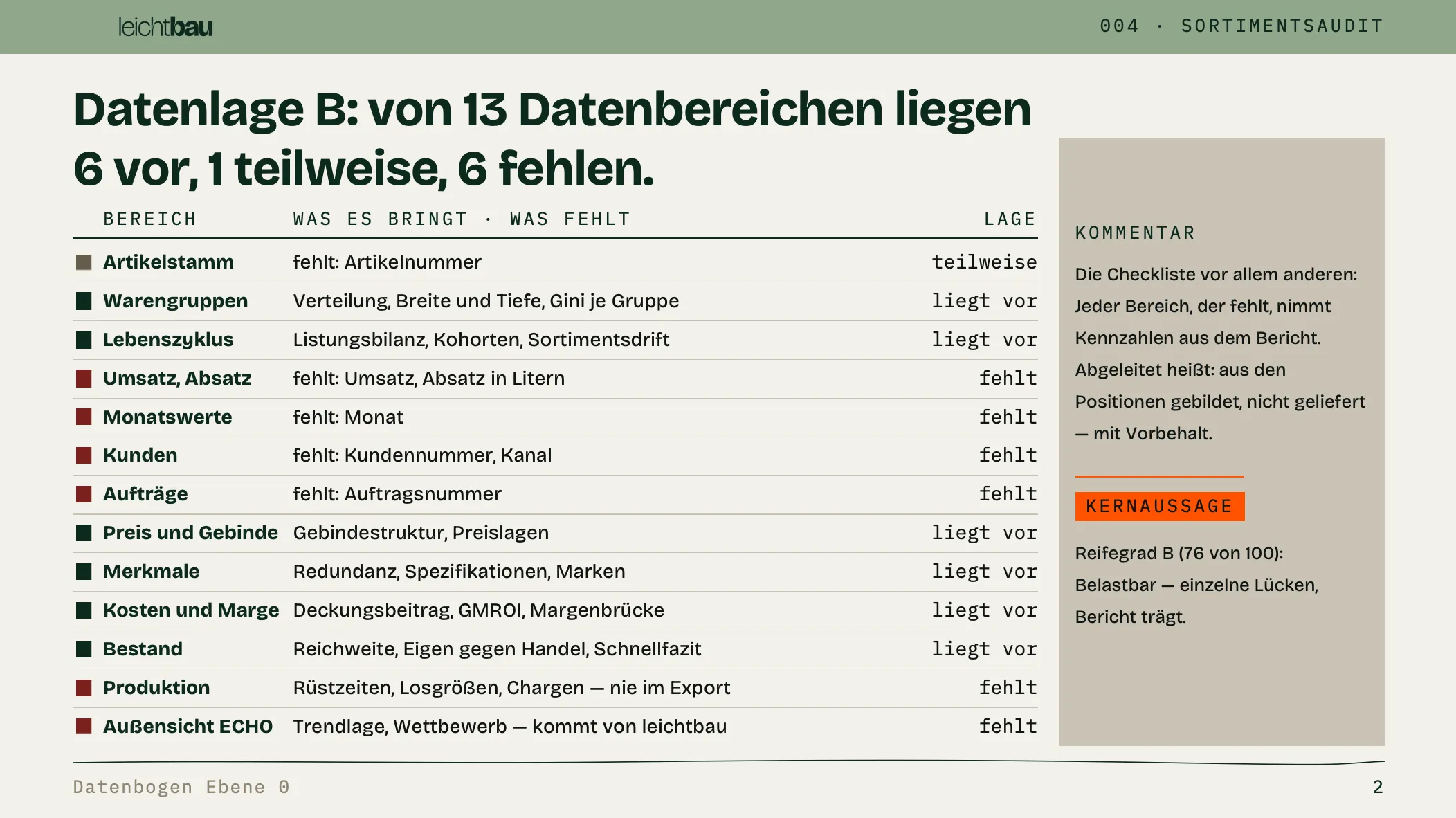The width and height of the screenshot is (1456, 818).
Task: Click the red square next to Kunden
Action: point(84,455)
